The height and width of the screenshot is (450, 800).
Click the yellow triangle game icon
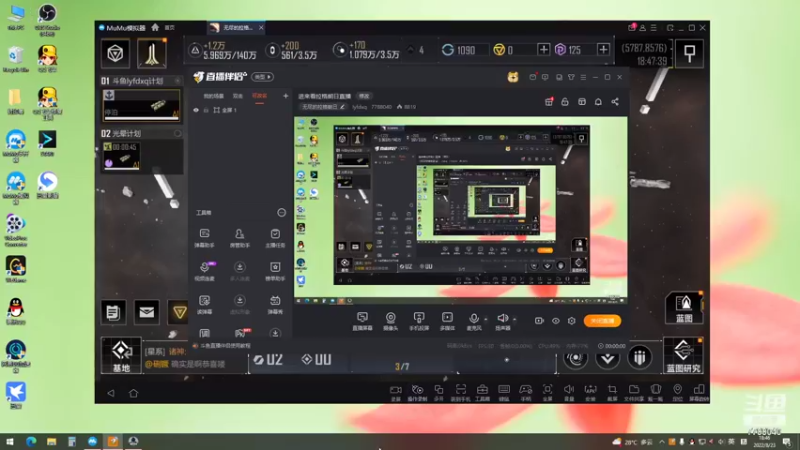coord(179,312)
